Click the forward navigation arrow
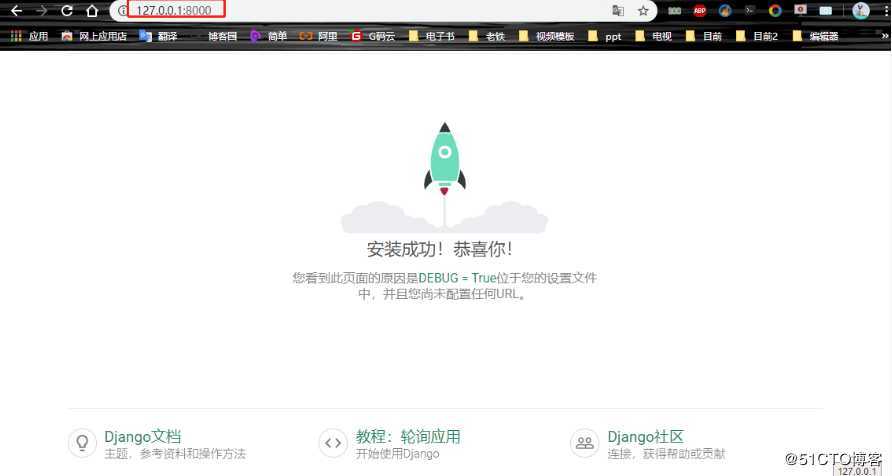The image size is (892, 476). [42, 10]
